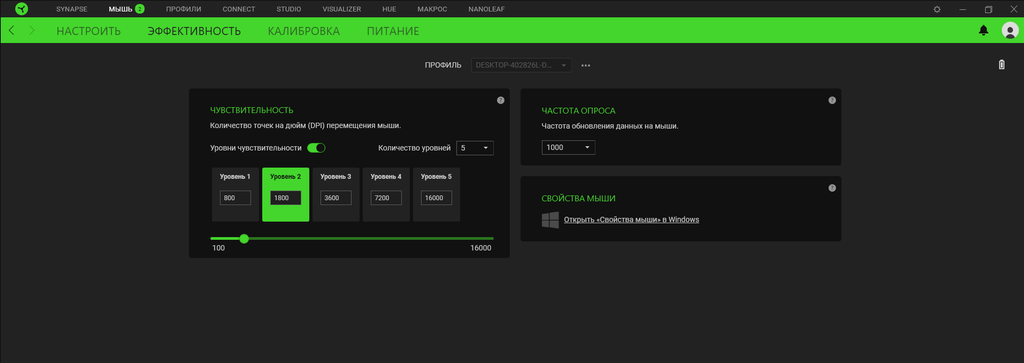Click the ЧУВСТВИТЕЛЬНОСТЬ heading
1024x363 pixels.
click(x=251, y=110)
